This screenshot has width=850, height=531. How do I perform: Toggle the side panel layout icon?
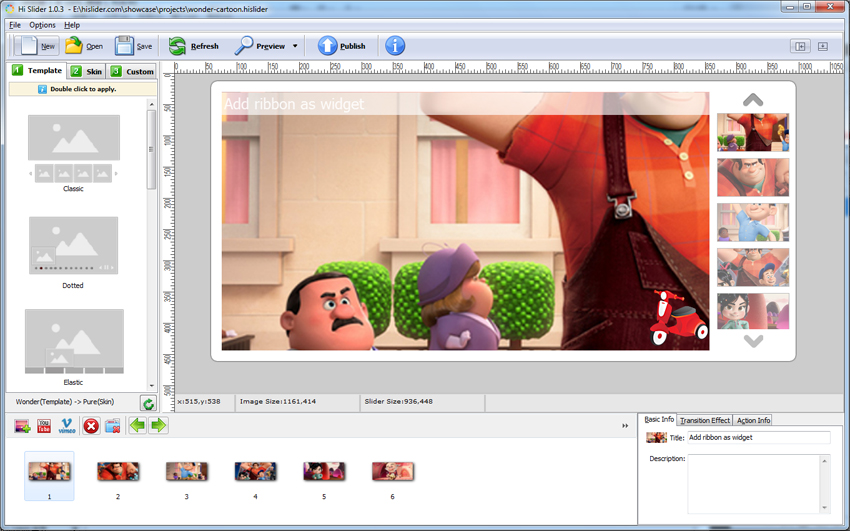(x=800, y=46)
